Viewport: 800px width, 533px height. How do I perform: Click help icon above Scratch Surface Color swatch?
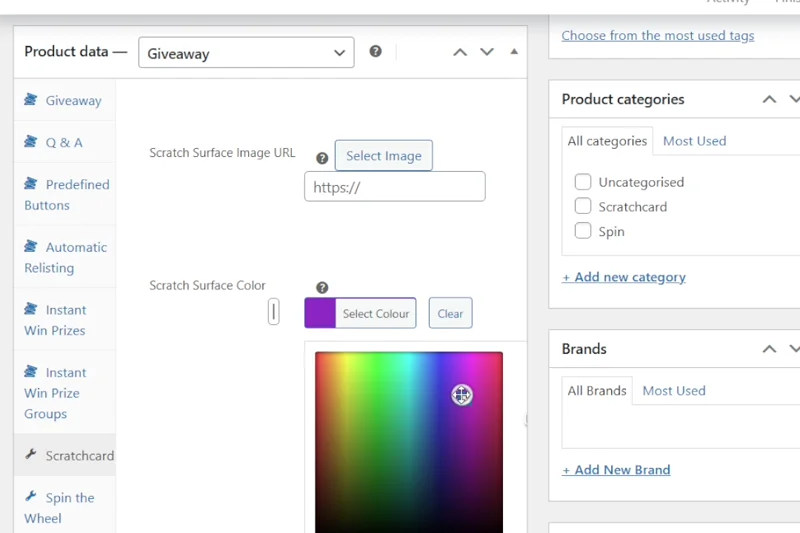coord(322,287)
